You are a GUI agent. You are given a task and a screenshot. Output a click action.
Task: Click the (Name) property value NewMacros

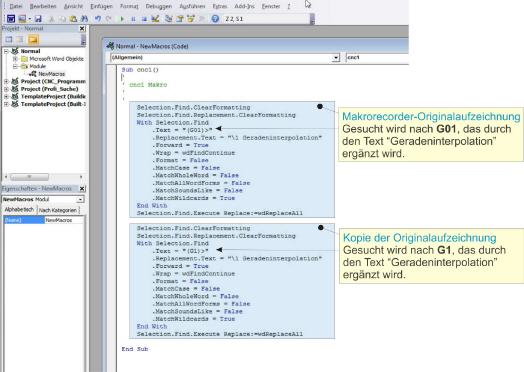pyautogui.click(x=64, y=220)
